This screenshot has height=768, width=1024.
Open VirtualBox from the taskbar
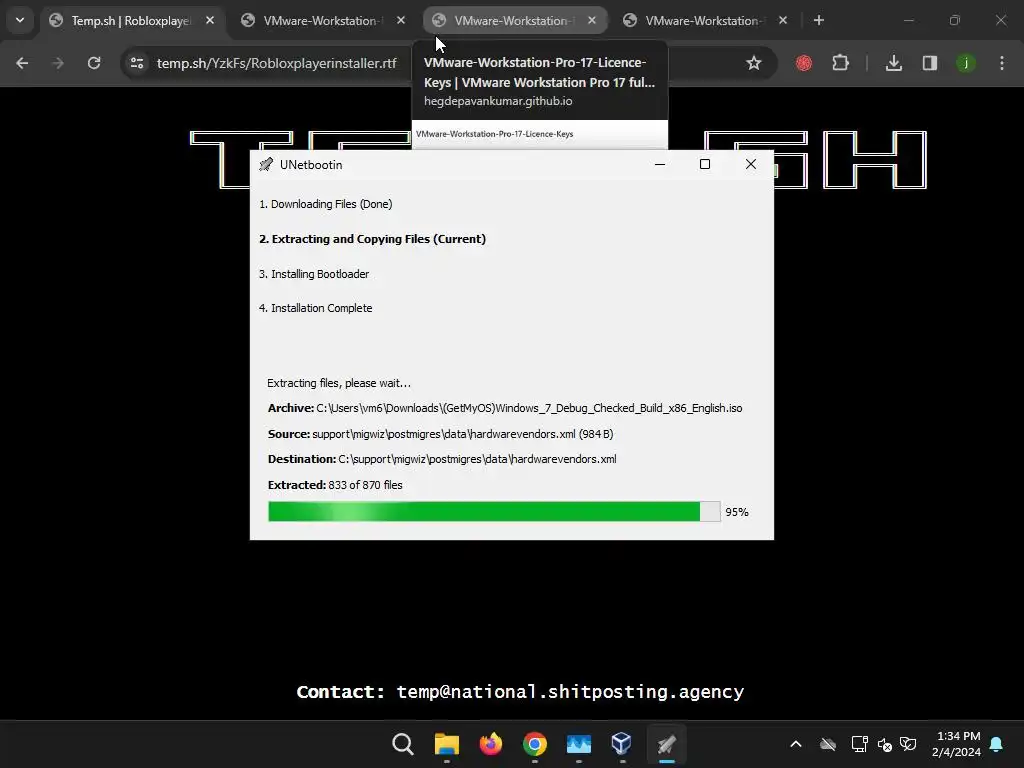[622, 744]
